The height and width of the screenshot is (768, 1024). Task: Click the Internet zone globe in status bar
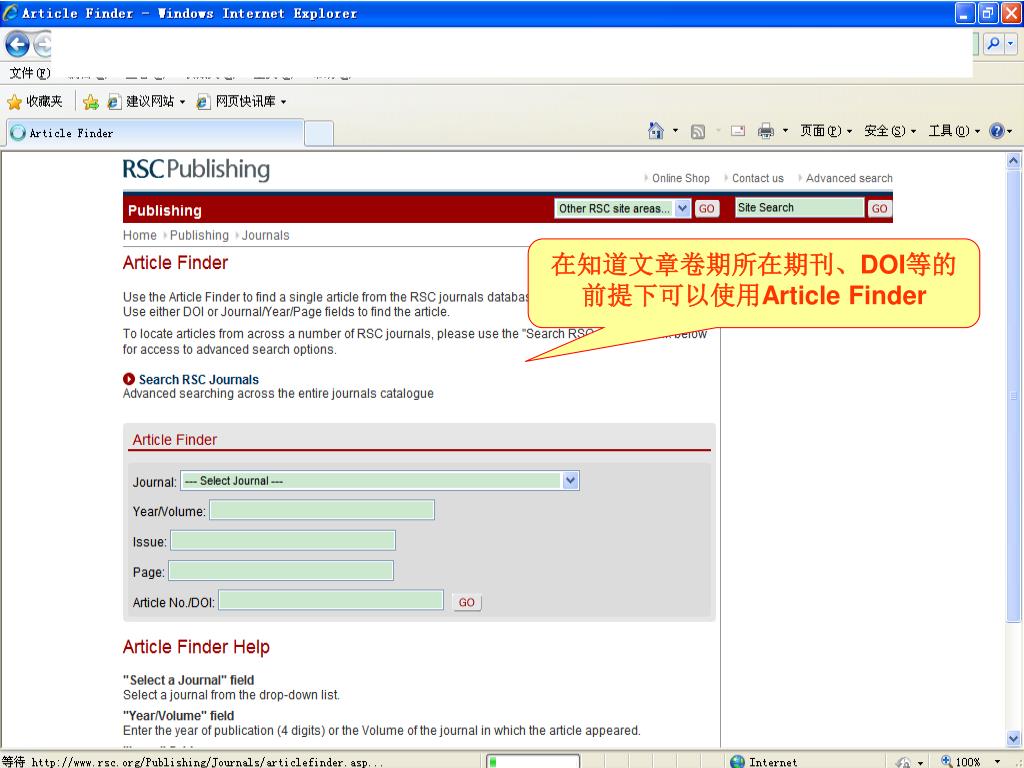pos(737,761)
